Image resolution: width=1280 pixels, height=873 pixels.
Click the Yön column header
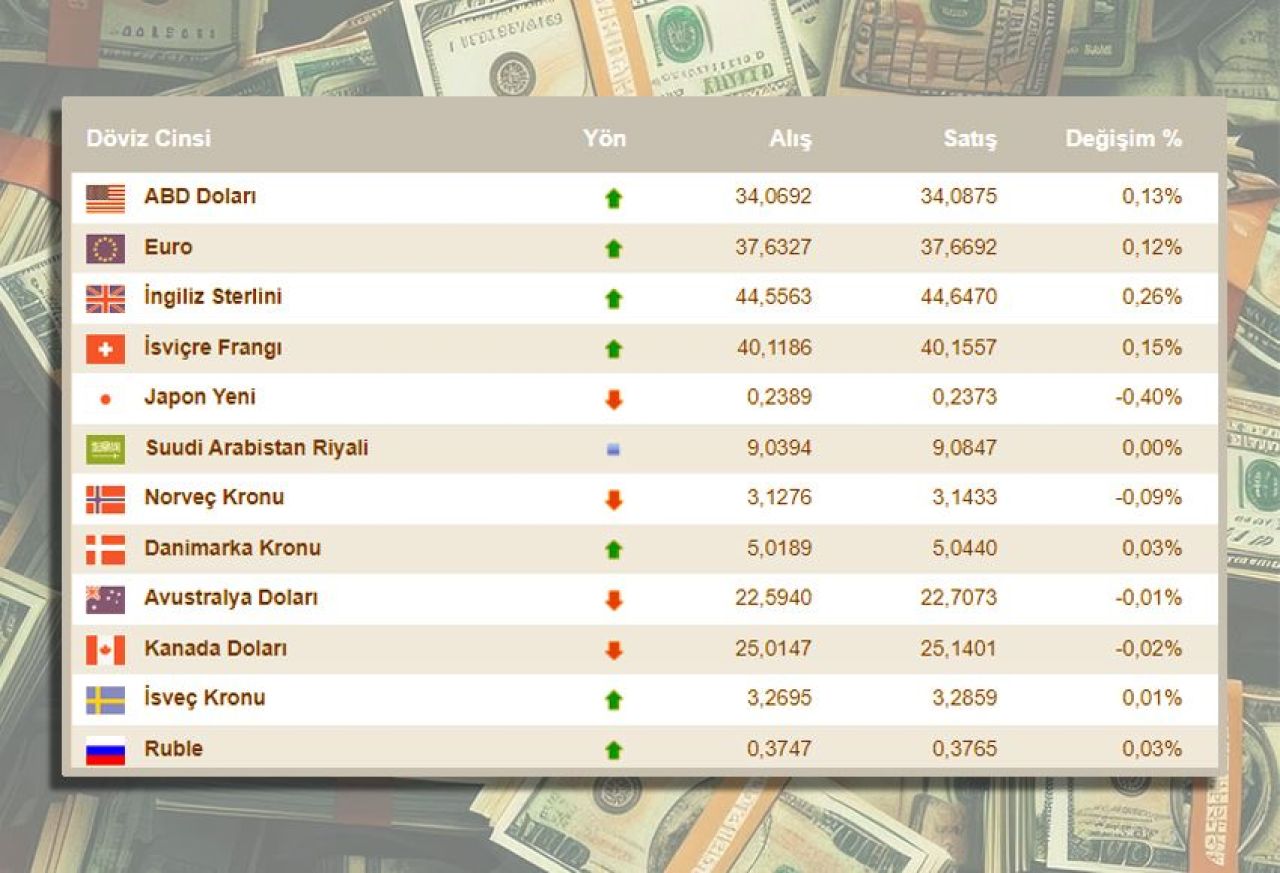(x=604, y=138)
